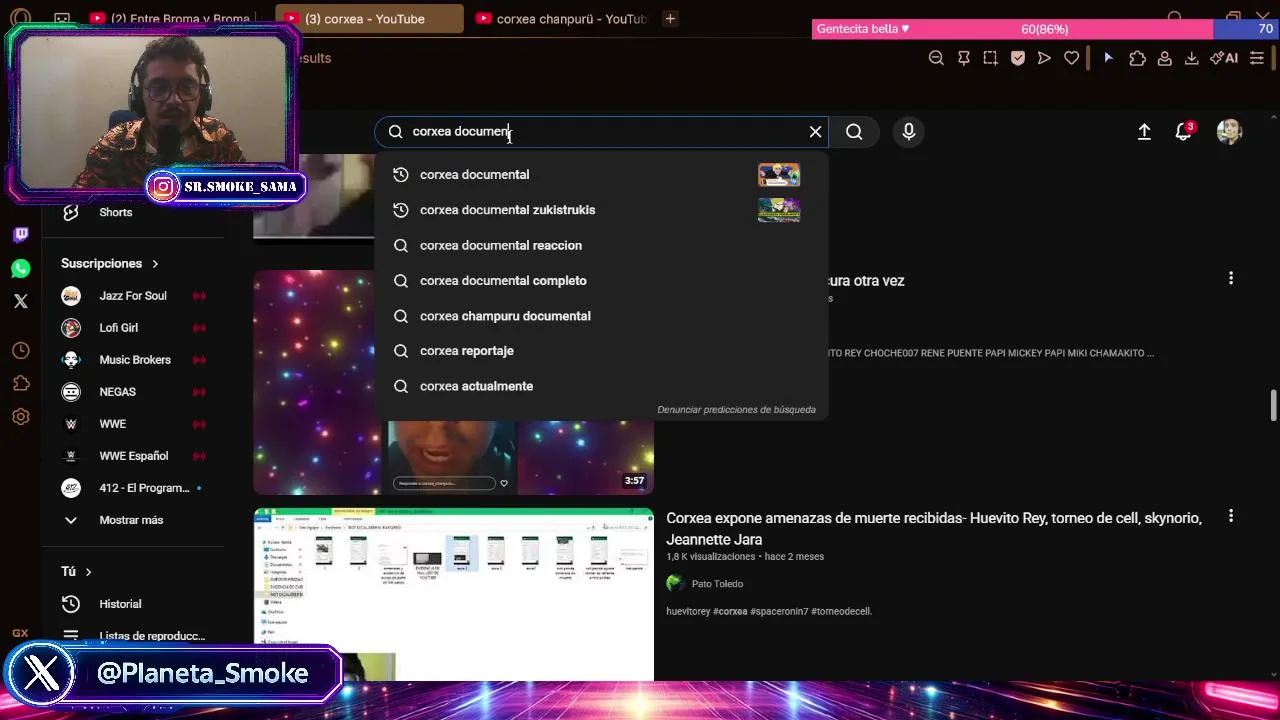Click the heart bookmark icon in toolbar
Viewport: 1280px width, 720px height.
(x=1071, y=58)
